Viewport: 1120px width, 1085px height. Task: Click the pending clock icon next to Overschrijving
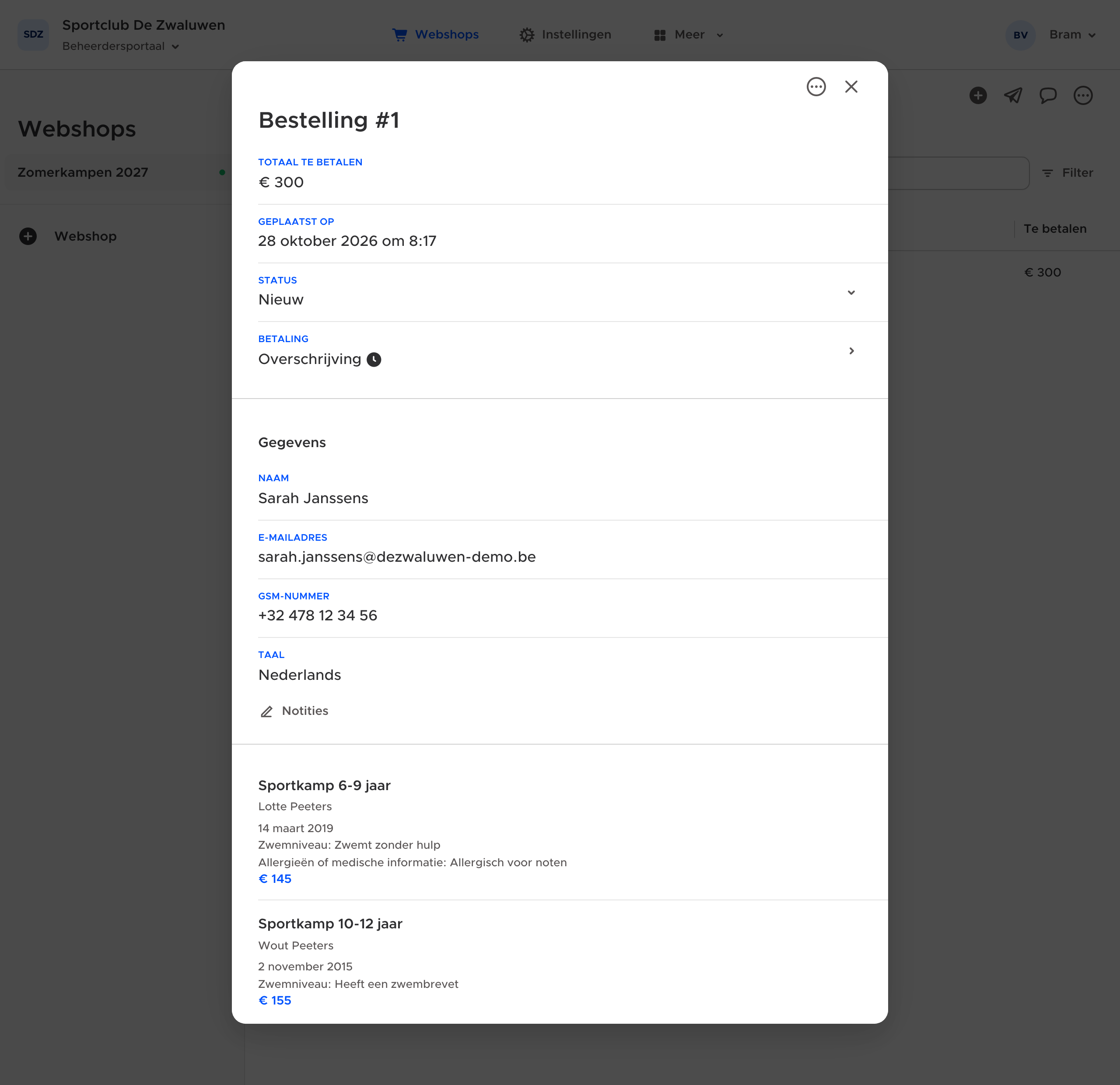point(374,359)
